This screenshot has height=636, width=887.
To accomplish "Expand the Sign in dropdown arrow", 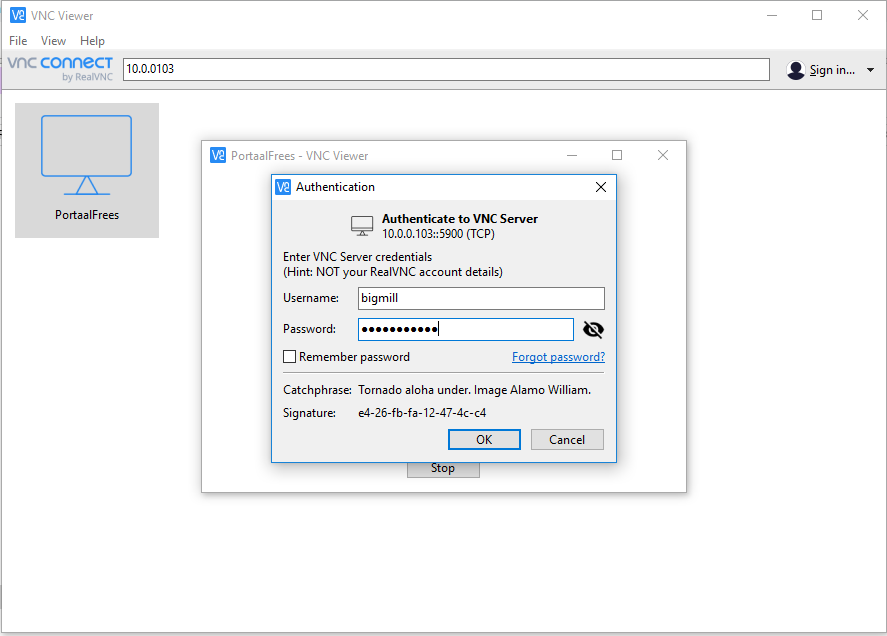I will (x=871, y=70).
